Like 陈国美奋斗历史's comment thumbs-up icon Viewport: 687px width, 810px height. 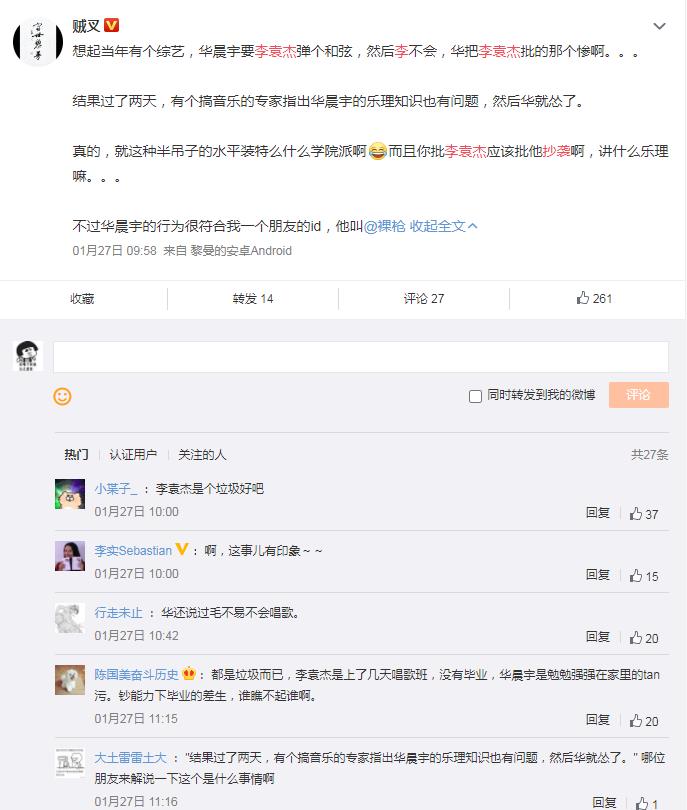pyautogui.click(x=636, y=720)
